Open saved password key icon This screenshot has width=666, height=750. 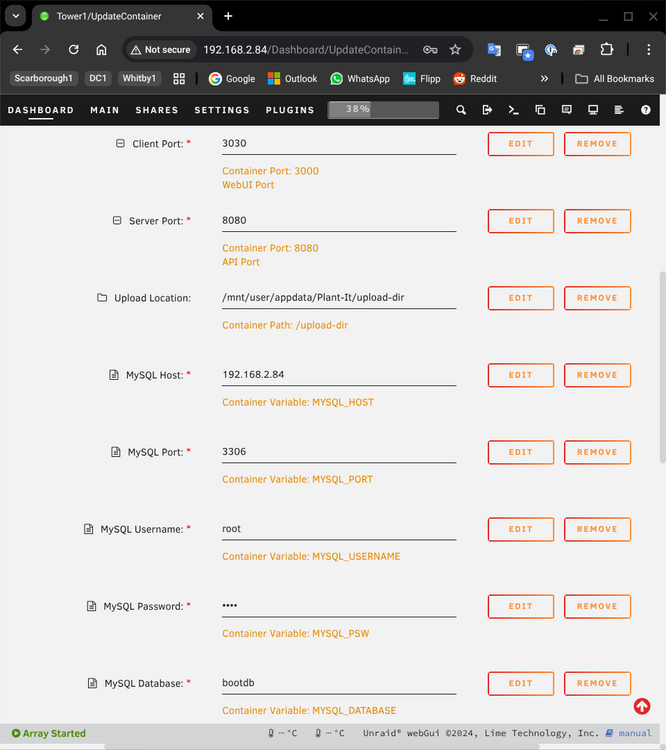pos(430,49)
